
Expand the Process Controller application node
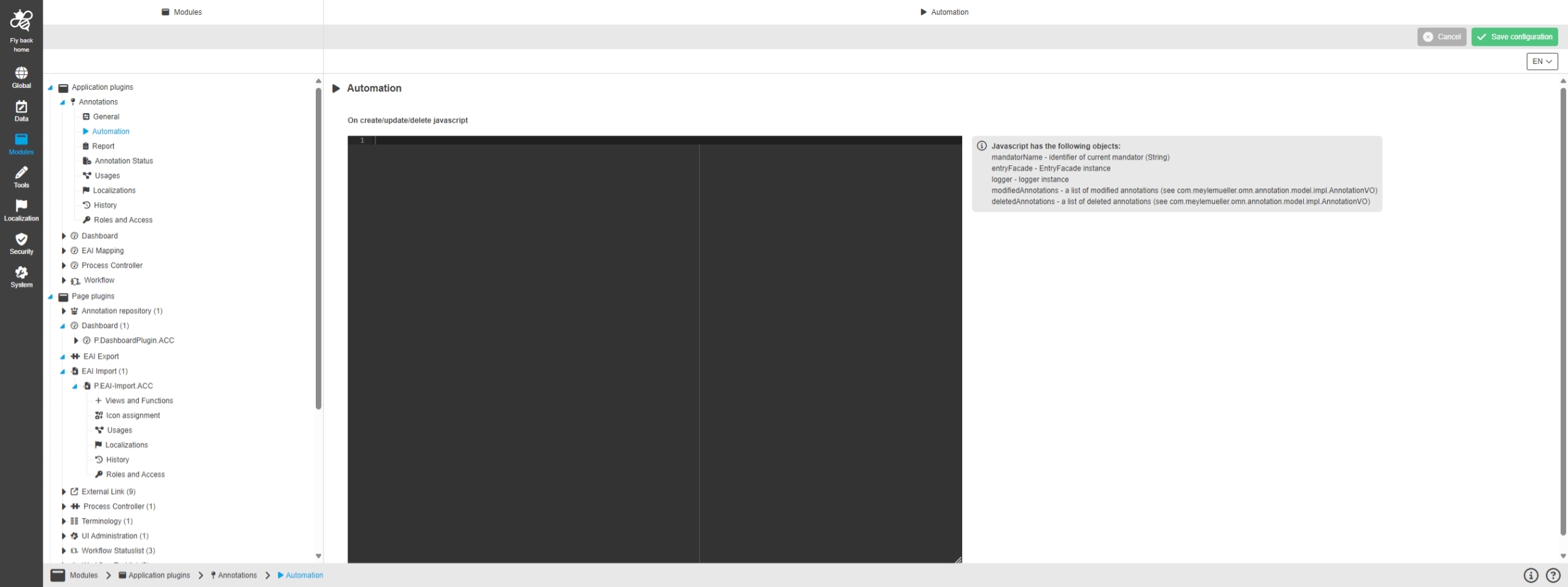63,265
